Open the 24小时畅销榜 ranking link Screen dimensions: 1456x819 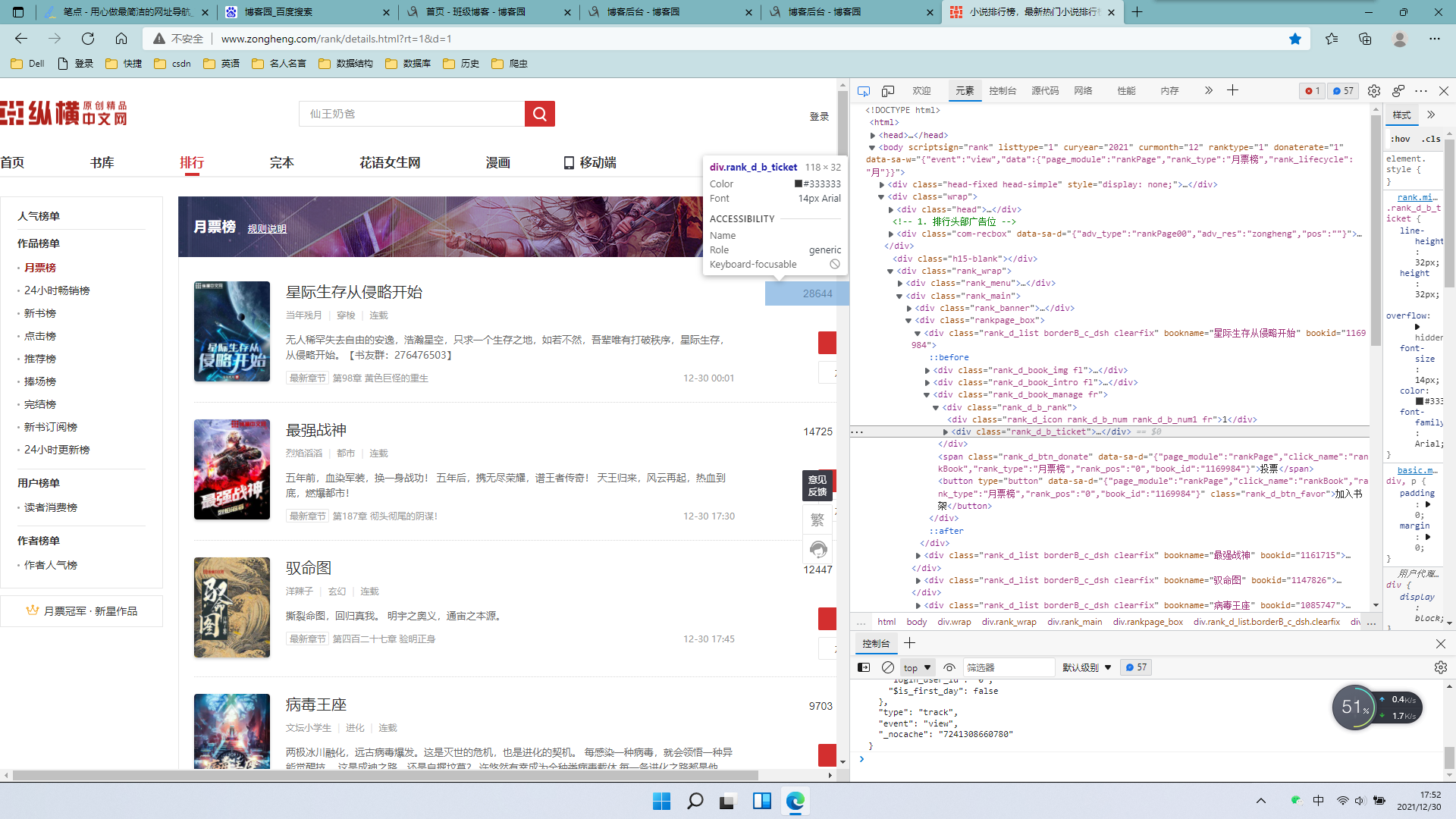point(57,290)
